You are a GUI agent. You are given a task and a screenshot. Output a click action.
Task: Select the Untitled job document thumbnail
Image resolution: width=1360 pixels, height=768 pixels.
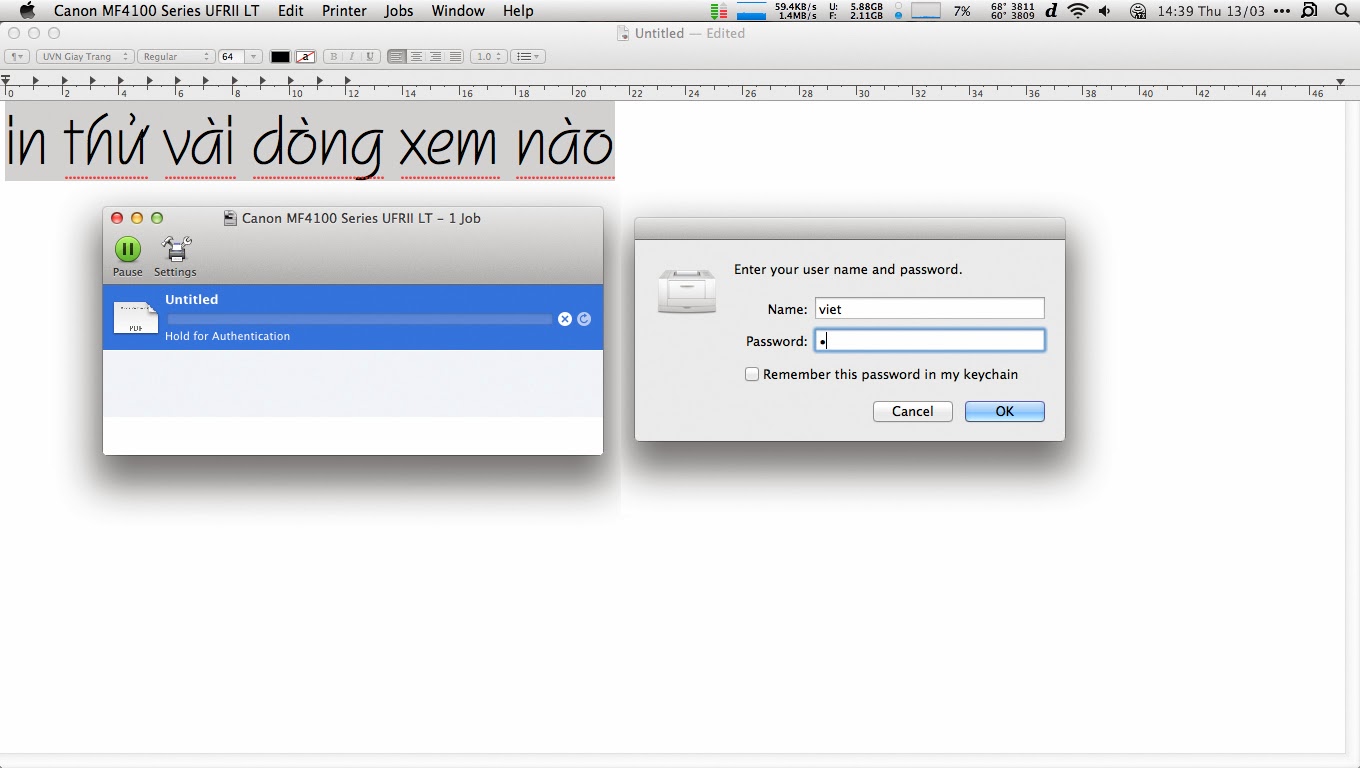(x=136, y=317)
